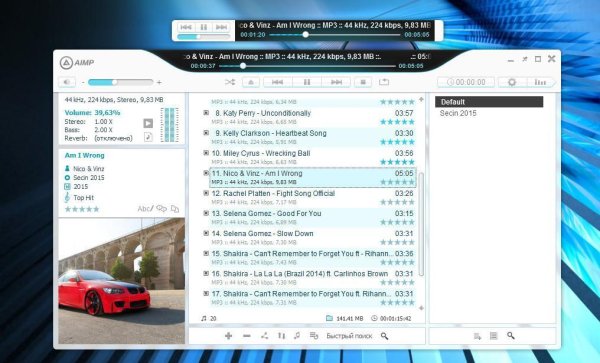
Task: Click the playlist vertical scrollbar
Action: coord(421,224)
